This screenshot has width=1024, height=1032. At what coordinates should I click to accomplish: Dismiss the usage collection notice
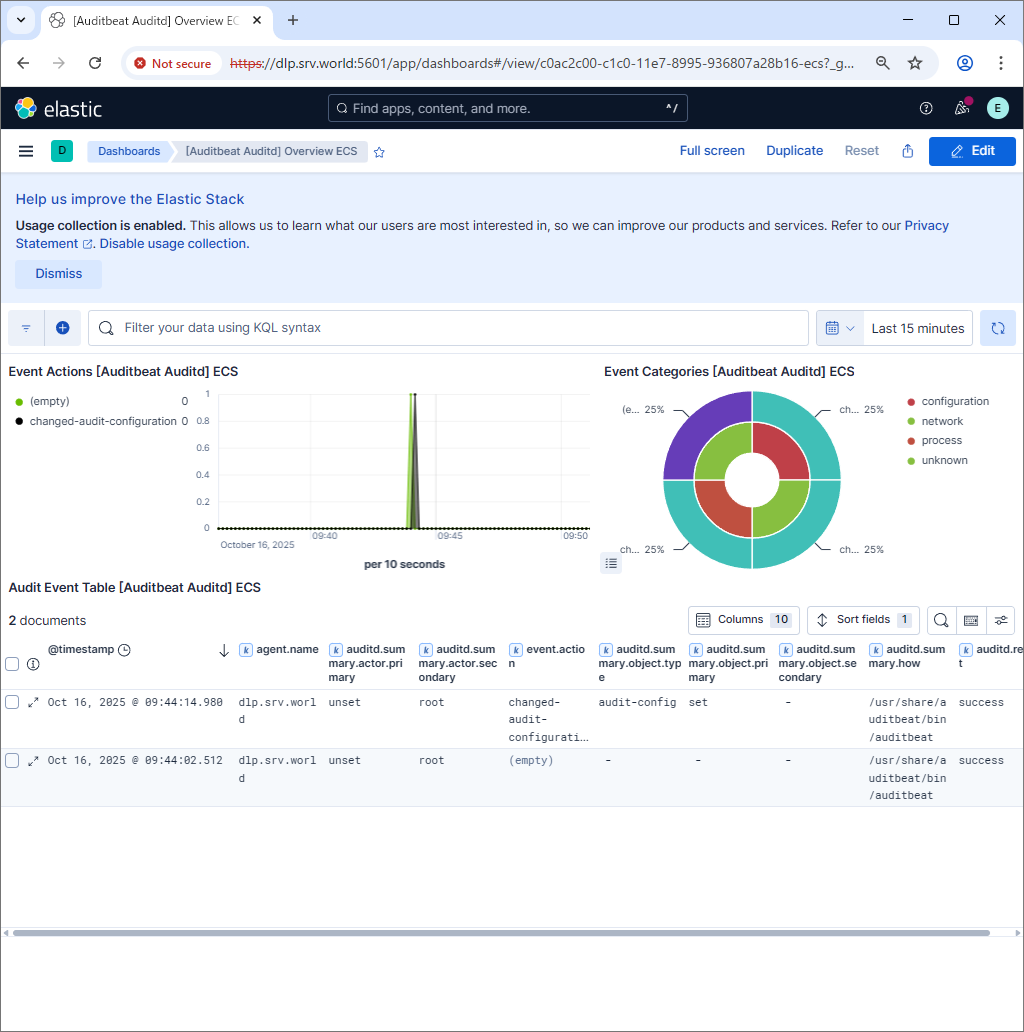coord(58,274)
